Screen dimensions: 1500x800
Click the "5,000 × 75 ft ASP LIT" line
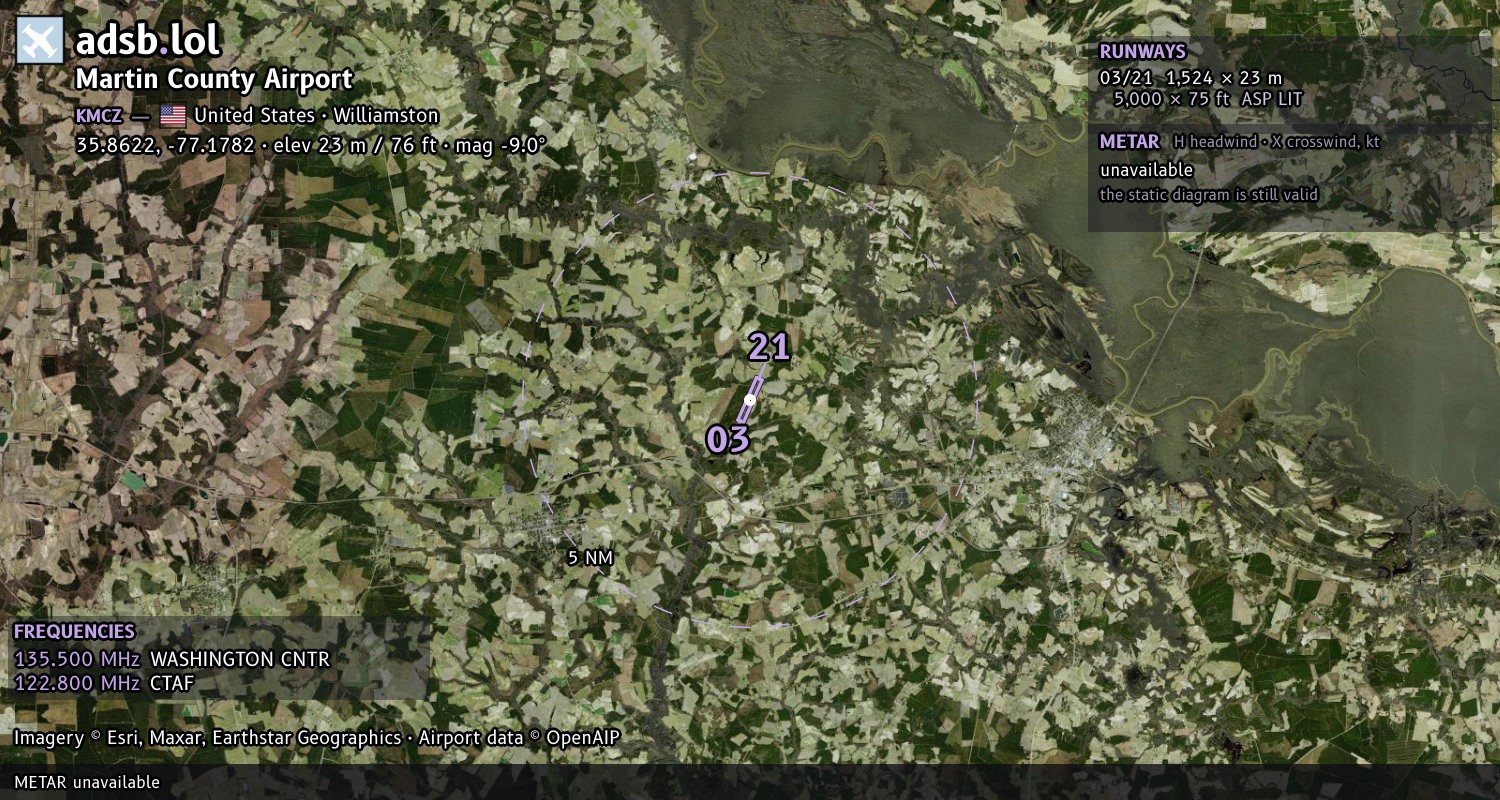tap(1208, 100)
